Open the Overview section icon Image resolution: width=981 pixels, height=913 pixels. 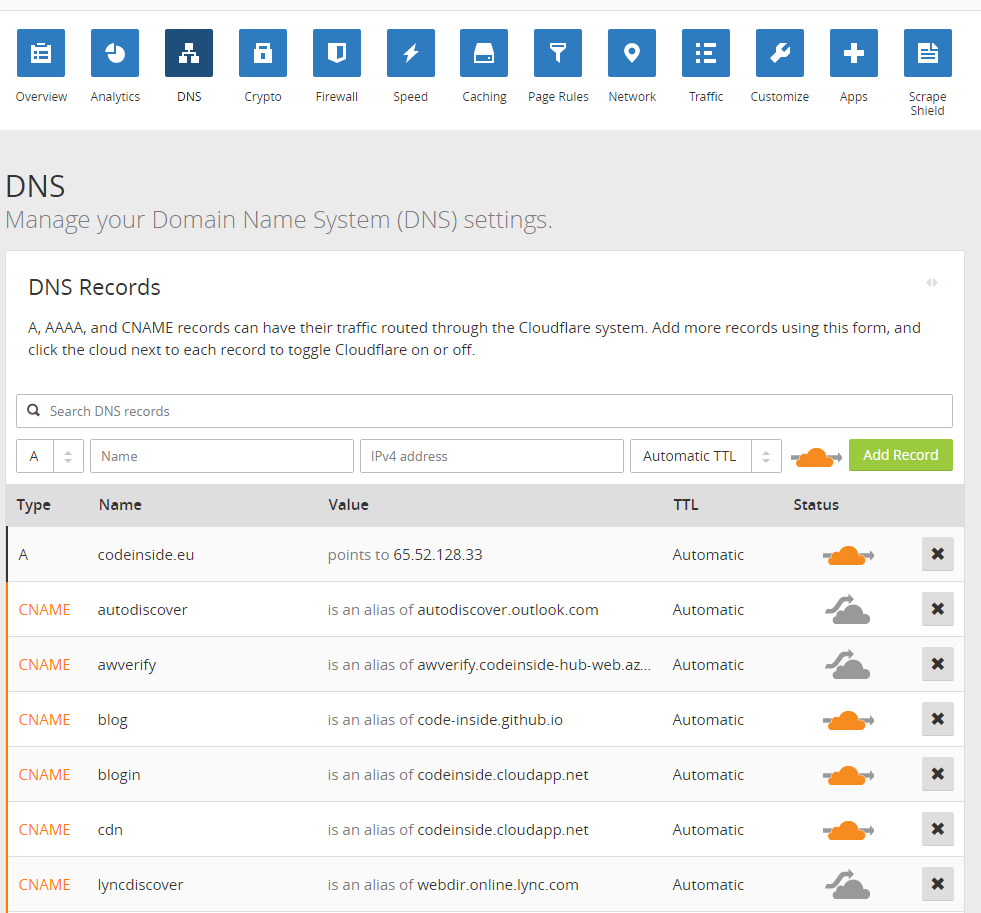[x=41, y=53]
